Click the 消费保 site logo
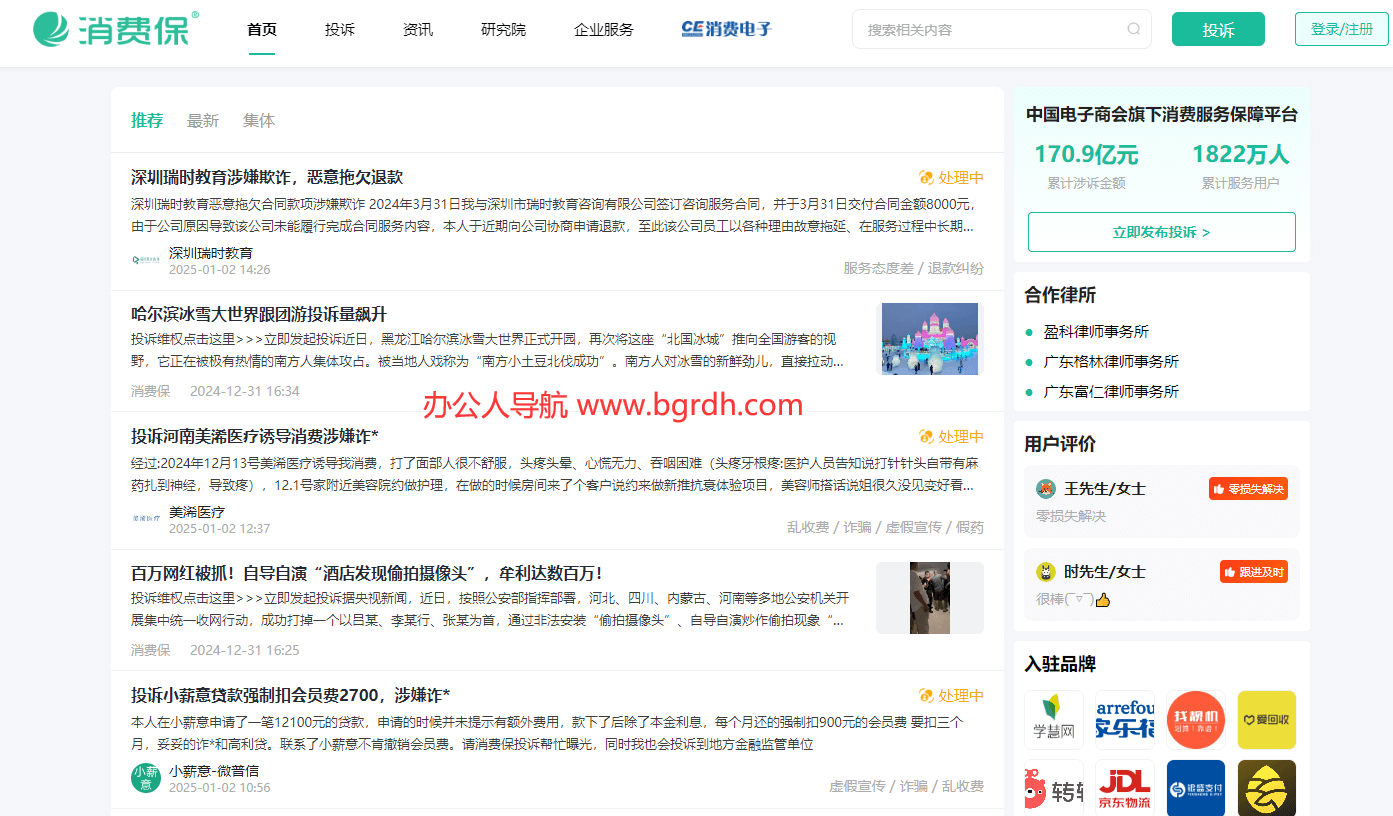1393x816 pixels. 115,29
